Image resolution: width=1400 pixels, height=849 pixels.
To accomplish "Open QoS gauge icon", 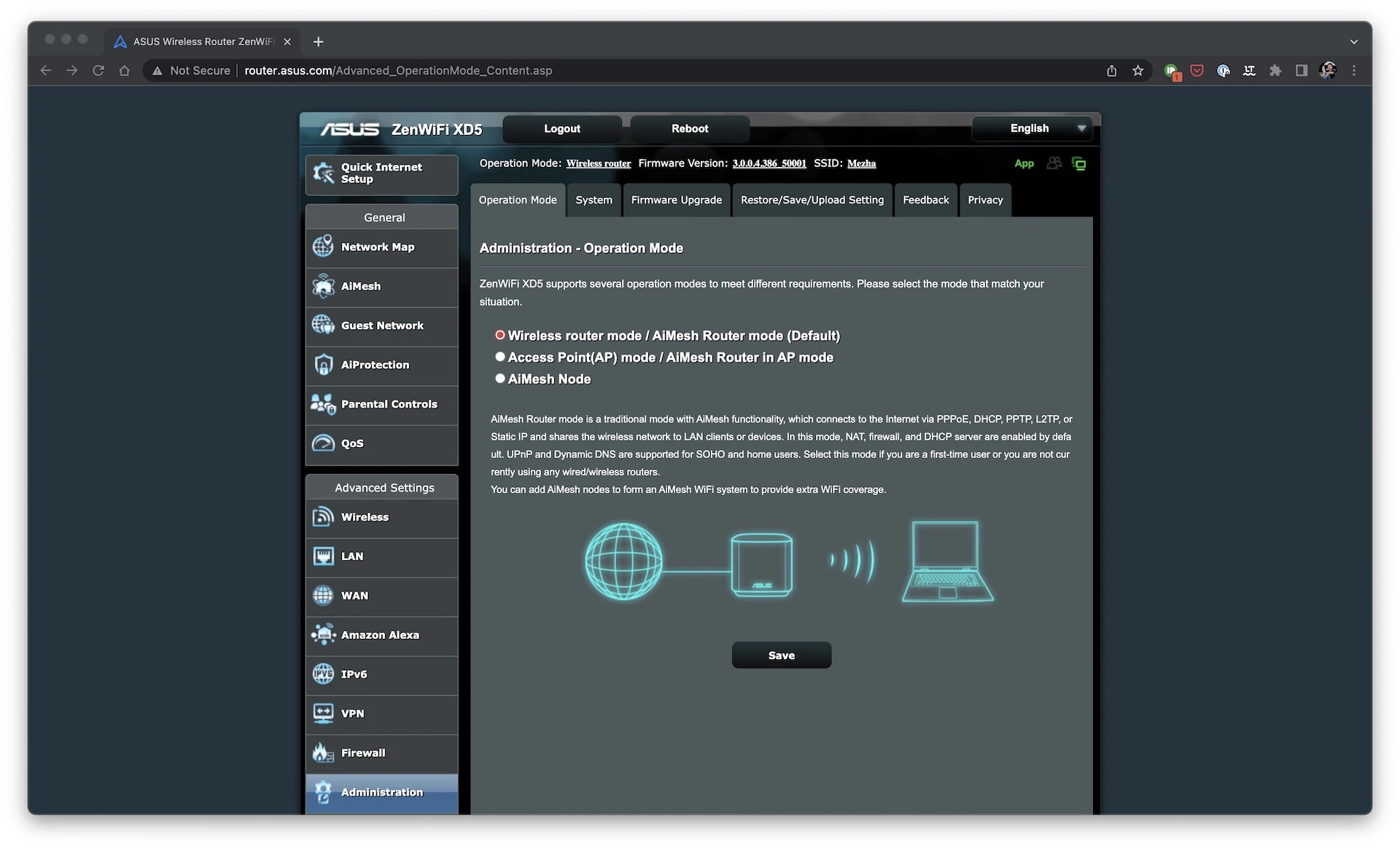I will click(x=323, y=443).
